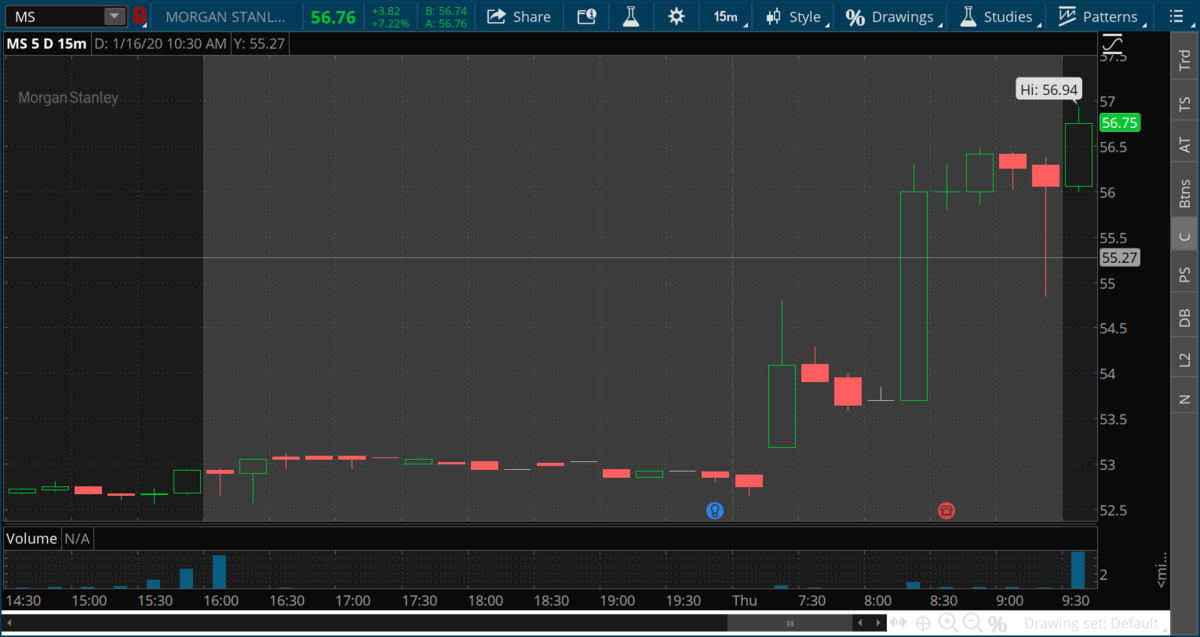
Task: Click the A: 56.76 ask price
Action: pyautogui.click(x=445, y=23)
